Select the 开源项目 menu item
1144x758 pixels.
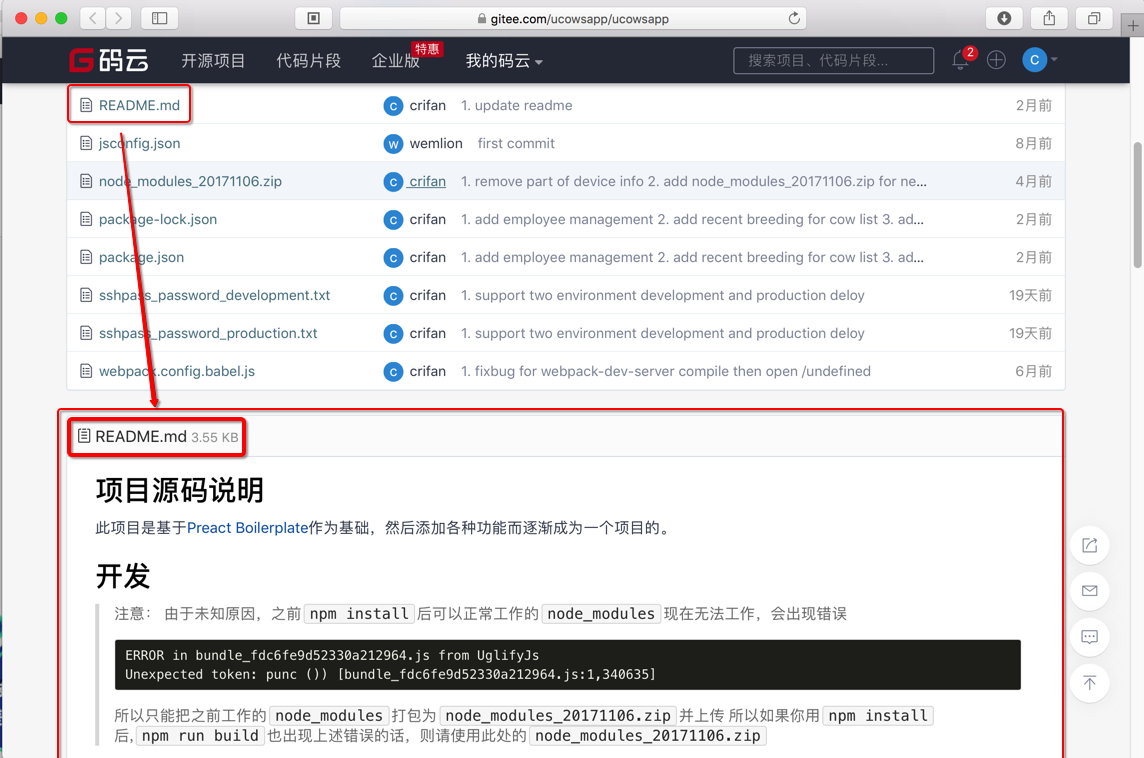pos(214,60)
